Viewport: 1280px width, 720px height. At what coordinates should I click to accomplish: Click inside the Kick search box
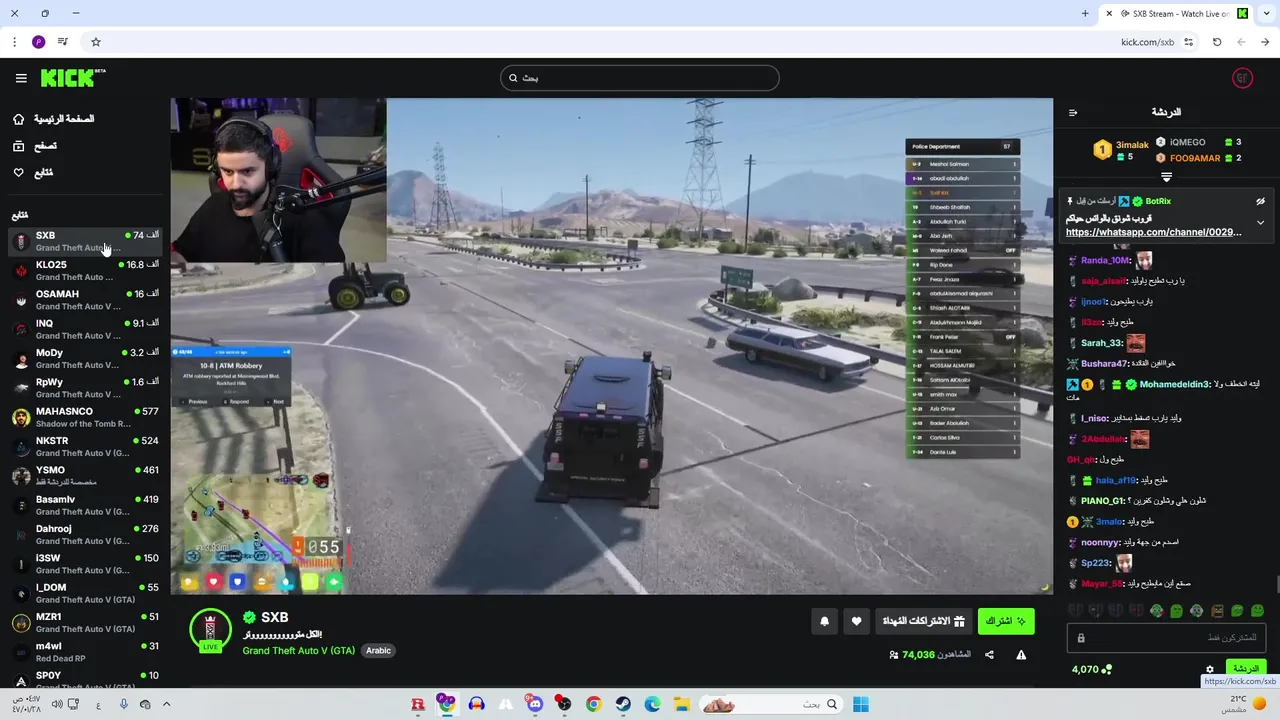coord(640,78)
